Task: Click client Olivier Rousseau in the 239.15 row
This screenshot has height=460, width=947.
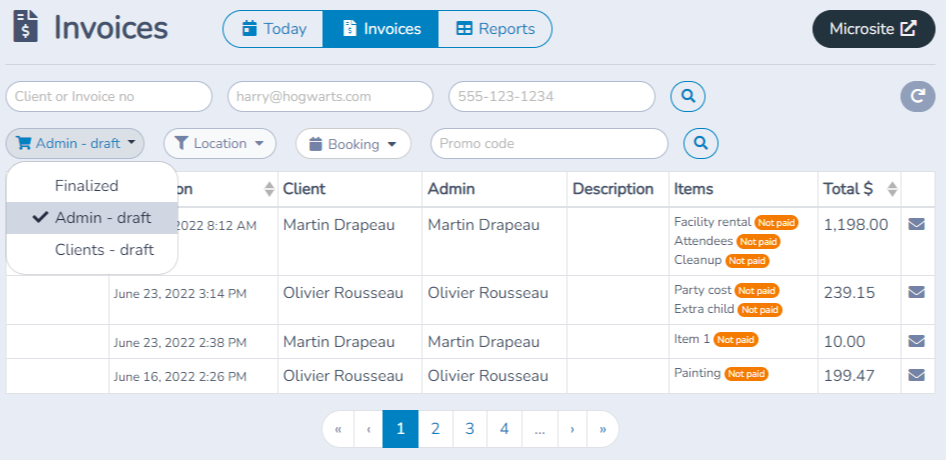Action: point(343,293)
